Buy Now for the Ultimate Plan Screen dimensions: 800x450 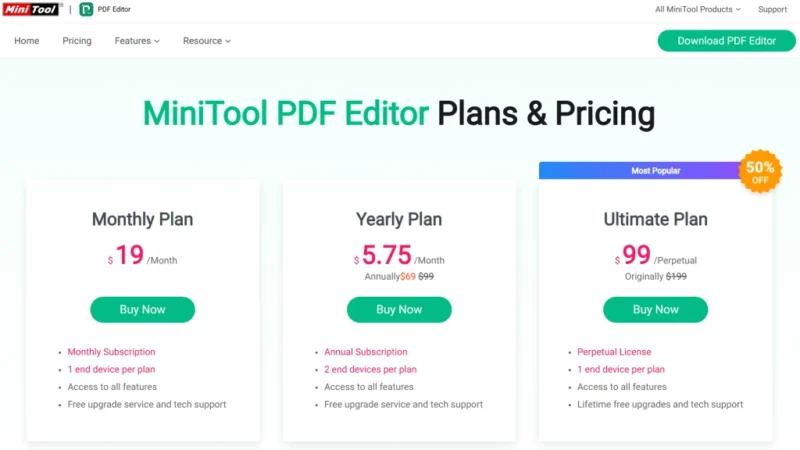click(656, 310)
